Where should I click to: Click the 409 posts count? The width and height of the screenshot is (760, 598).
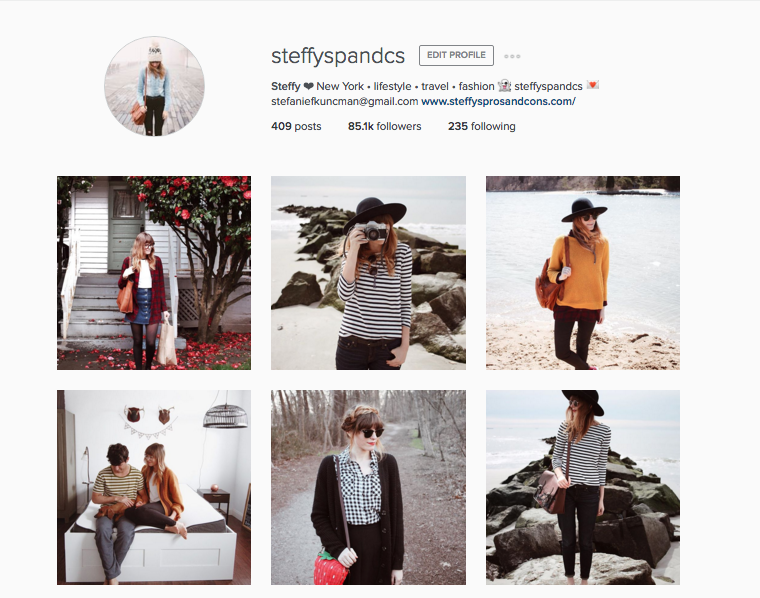click(296, 126)
